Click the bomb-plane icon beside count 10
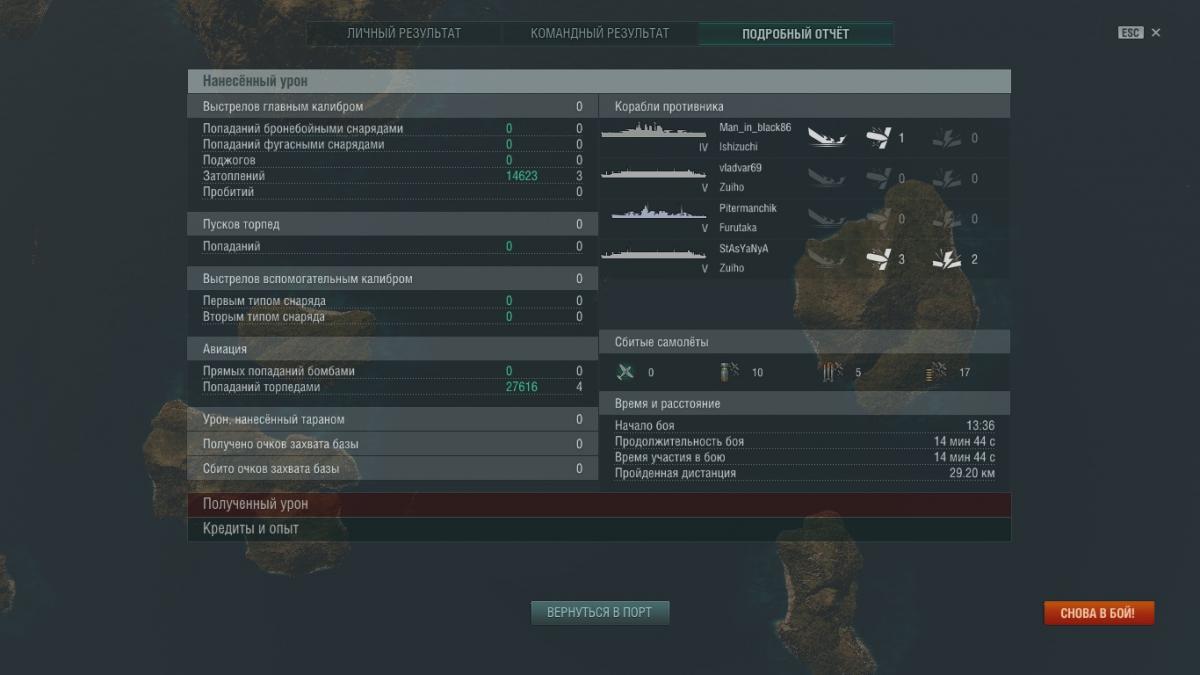Screen dimensions: 1200x675 click(729, 372)
